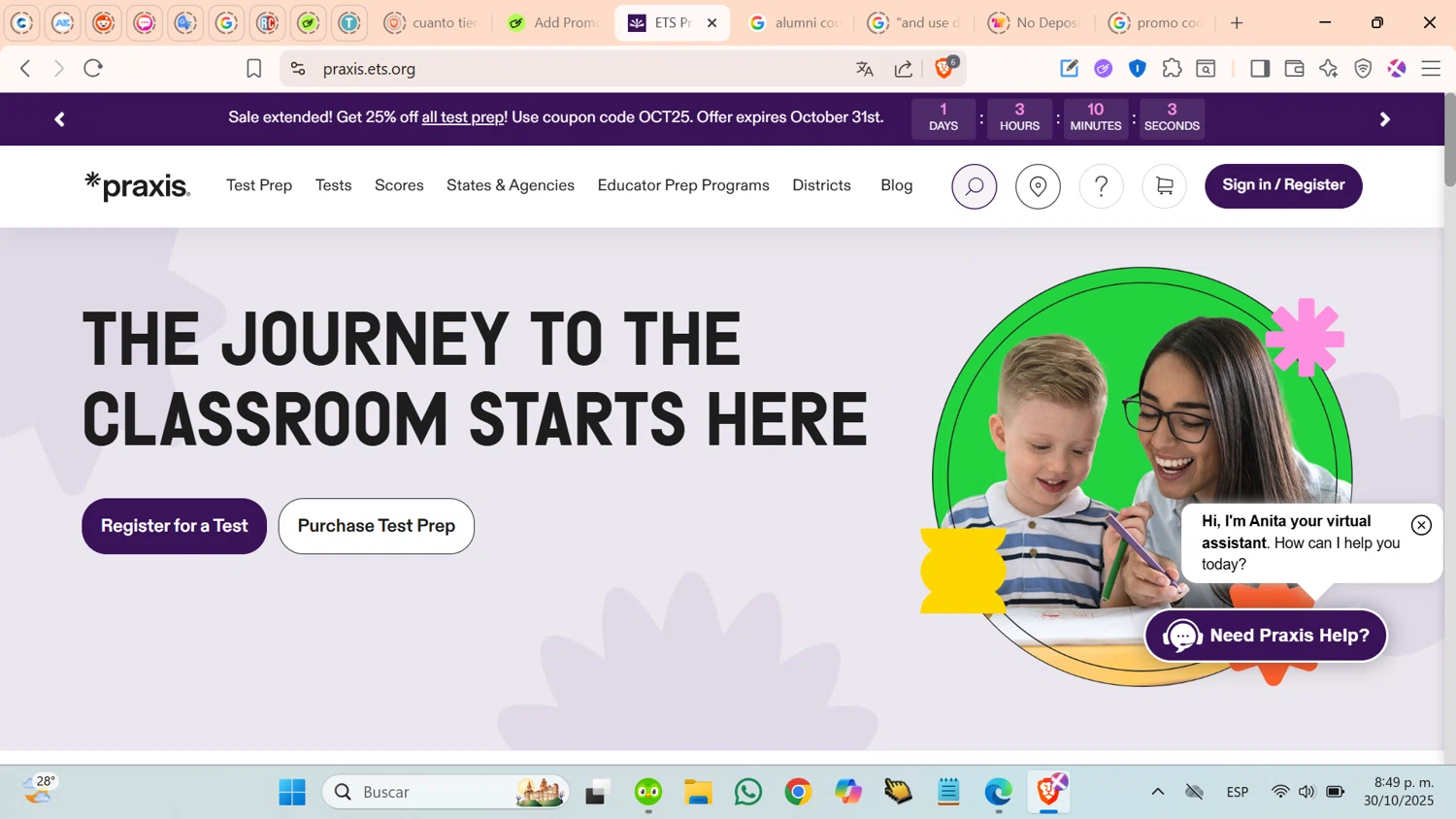Open Leo AI sparkle icon

pos(1329,68)
